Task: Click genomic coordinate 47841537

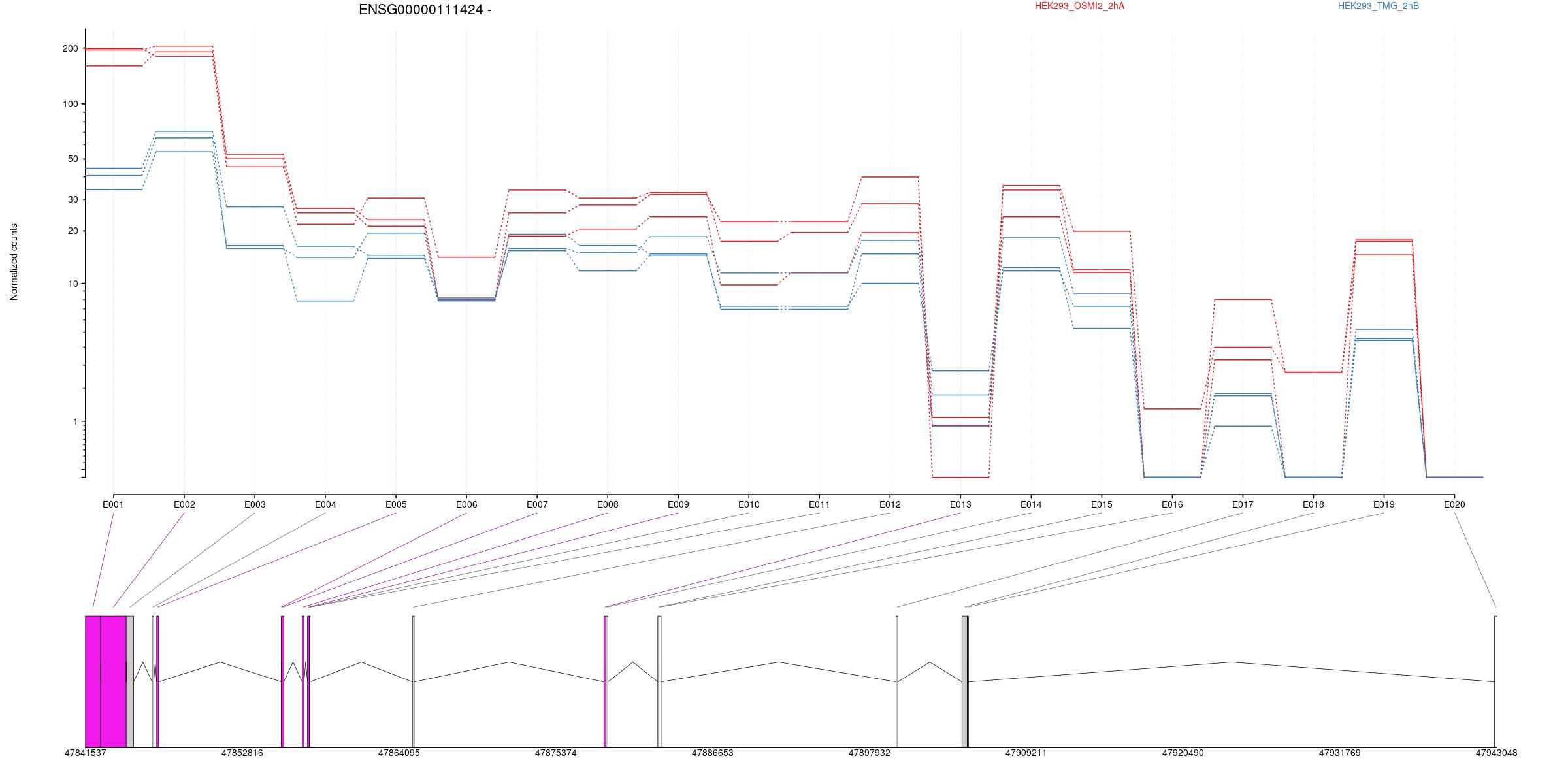Action: (x=86, y=753)
